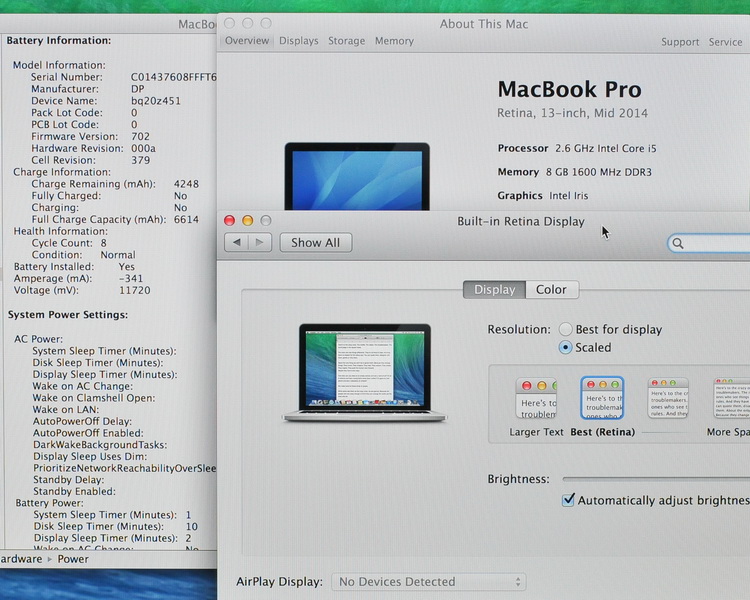The height and width of the screenshot is (600, 750).
Task: Switch to the Color tab
Action: [551, 289]
